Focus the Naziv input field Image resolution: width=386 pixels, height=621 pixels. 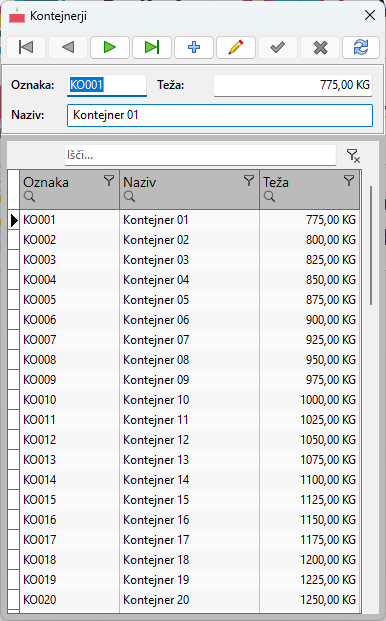[220, 115]
